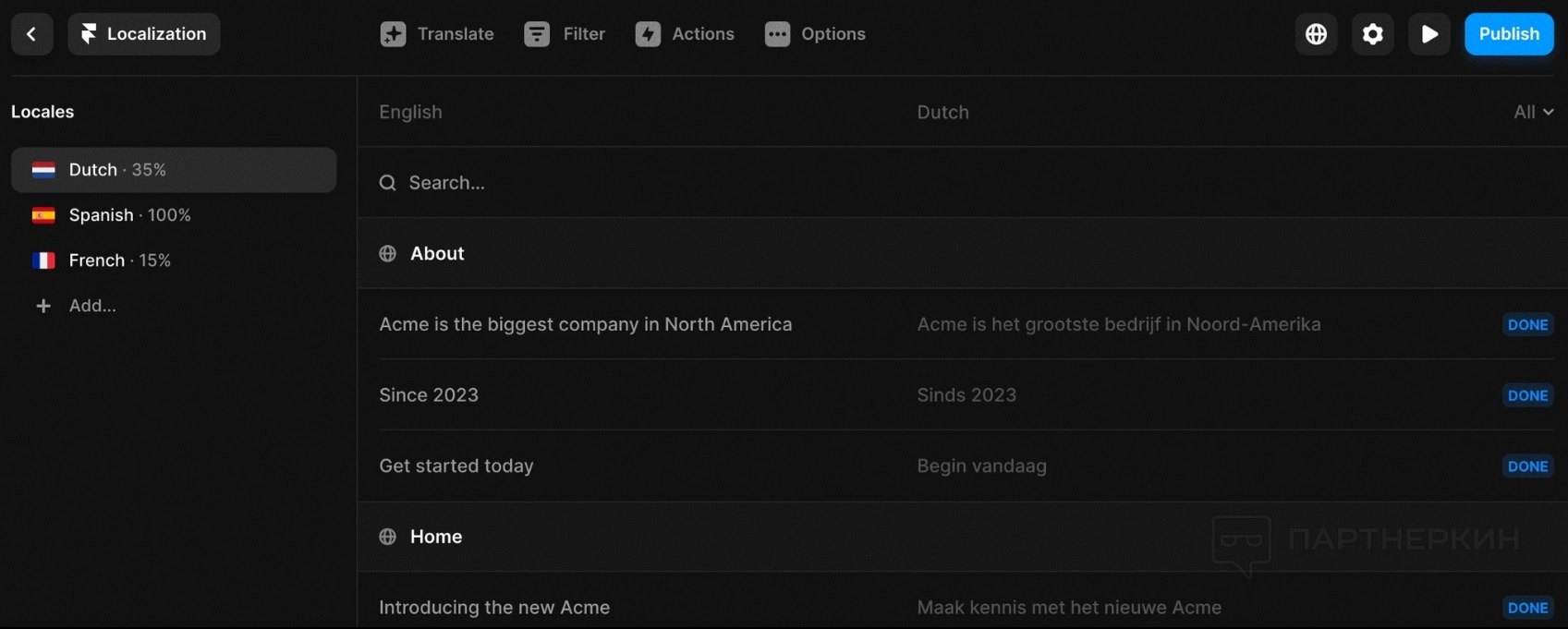Open the Filter tool
1568x629 pixels.
[x=565, y=34]
